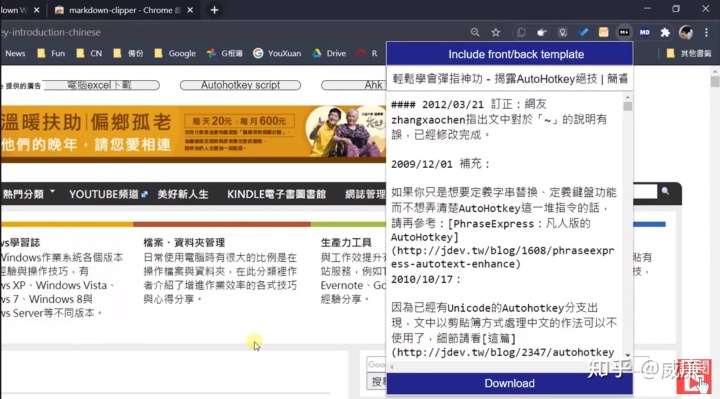This screenshot has height=399, width=720.
Task: Click the active Markdown clipper extension icon
Action: pos(624,32)
